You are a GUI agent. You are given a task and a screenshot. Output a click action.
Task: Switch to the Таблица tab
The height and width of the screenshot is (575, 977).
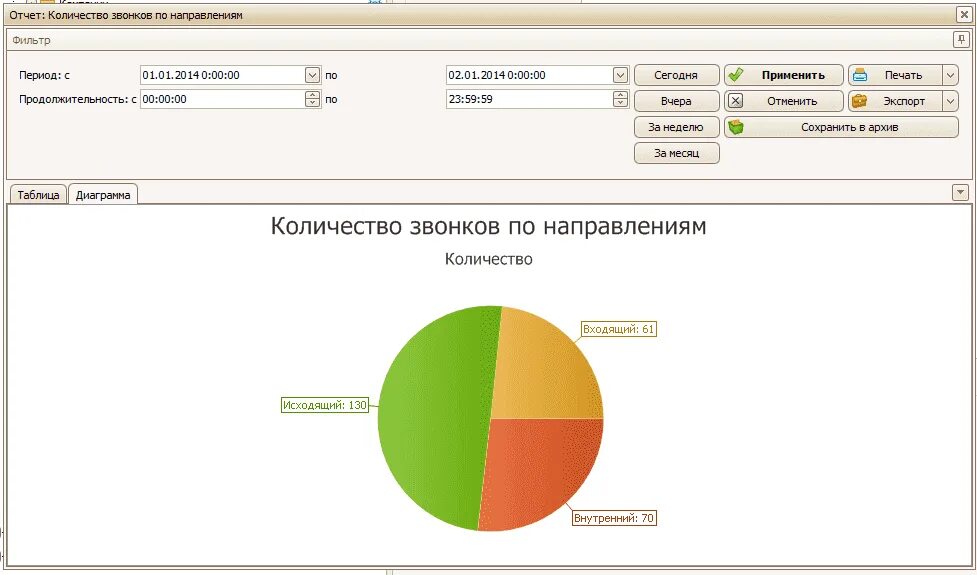(x=38, y=194)
